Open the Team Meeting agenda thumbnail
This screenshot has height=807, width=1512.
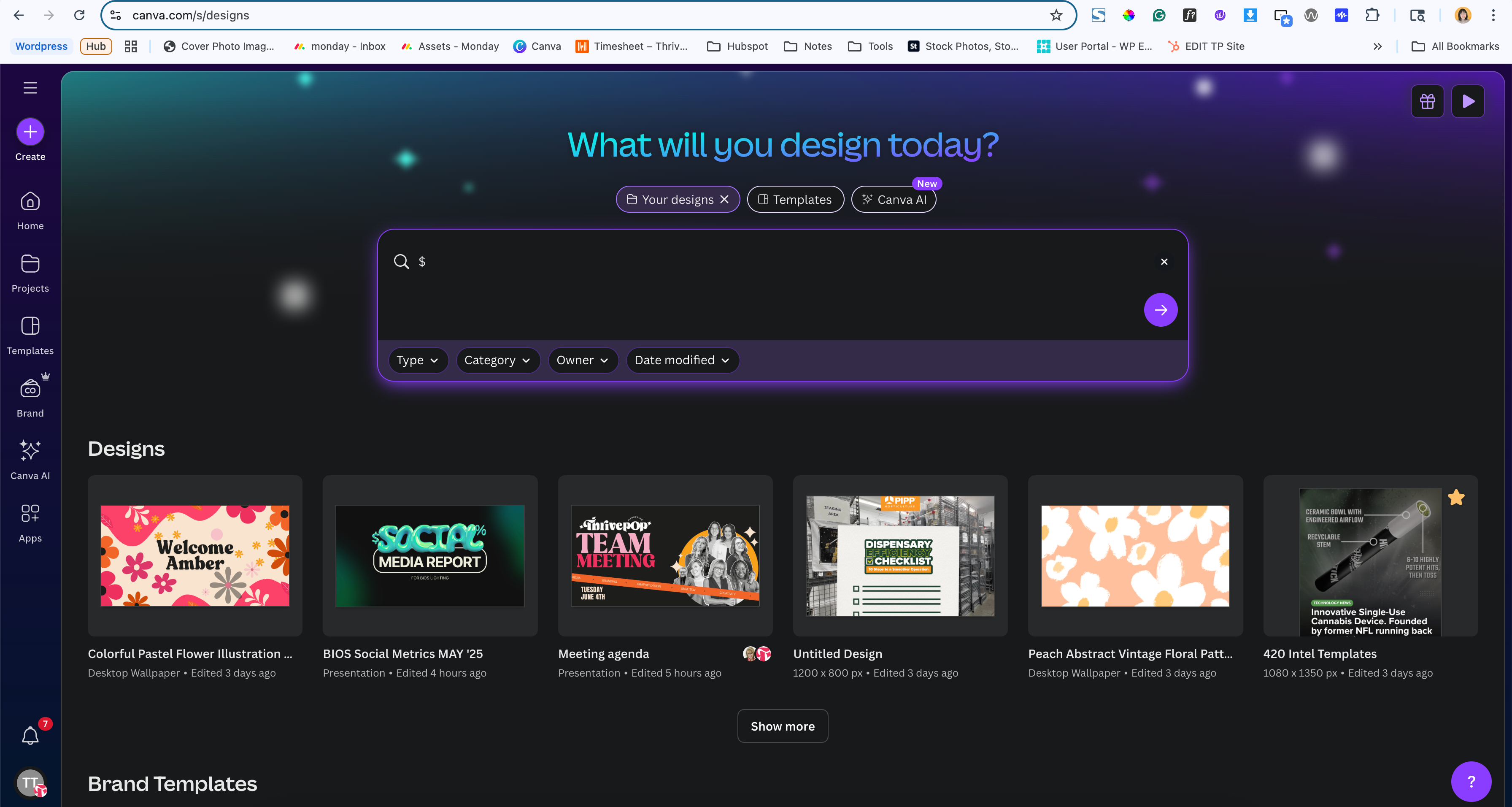point(665,555)
